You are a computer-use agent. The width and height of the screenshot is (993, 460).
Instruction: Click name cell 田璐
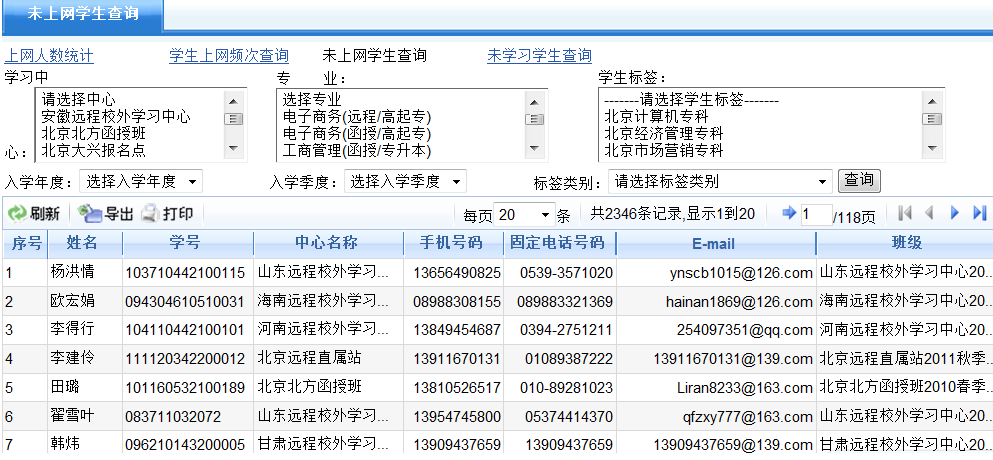click(65, 387)
